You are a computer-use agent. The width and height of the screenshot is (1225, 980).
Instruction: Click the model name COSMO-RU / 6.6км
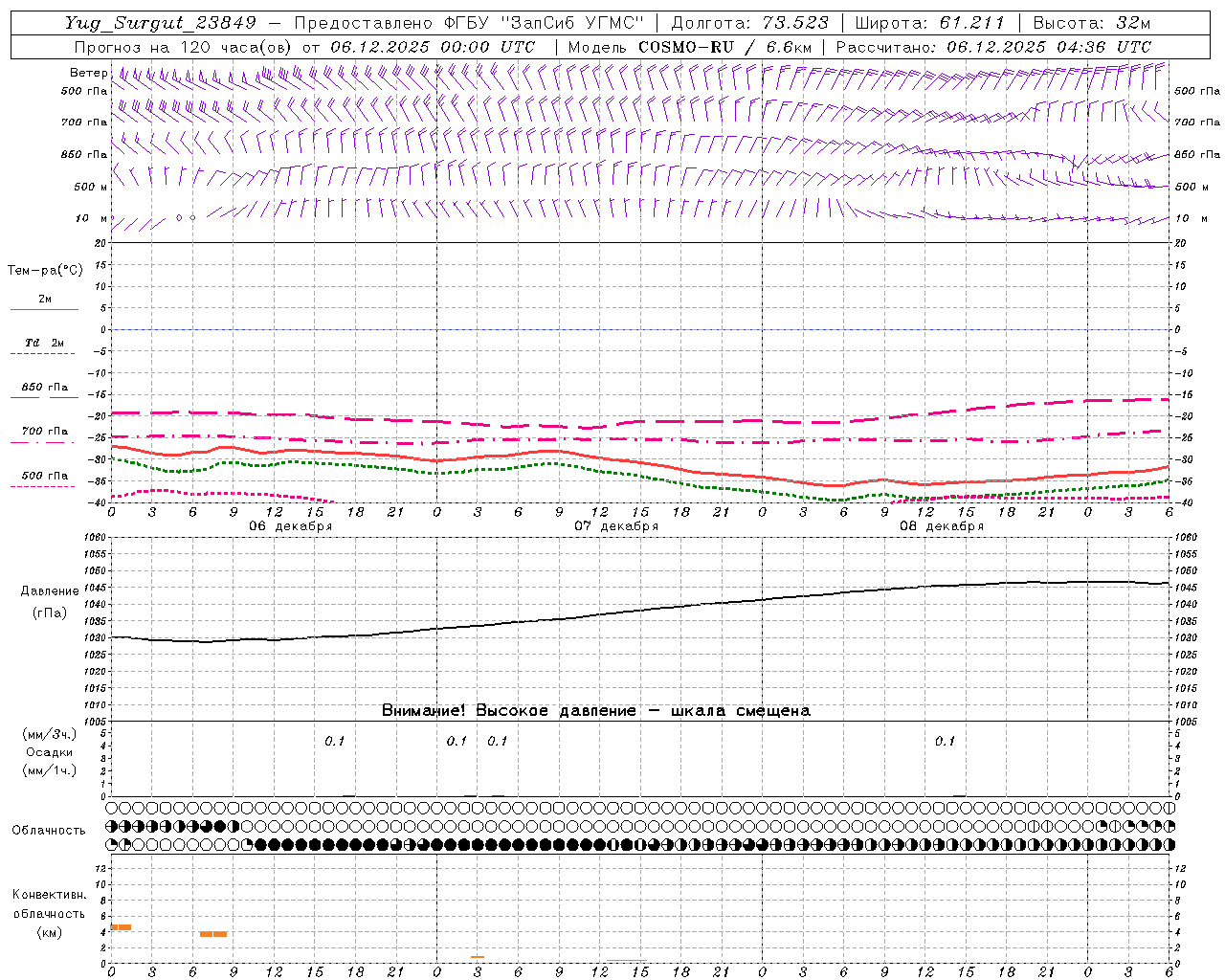pyautogui.click(x=725, y=47)
